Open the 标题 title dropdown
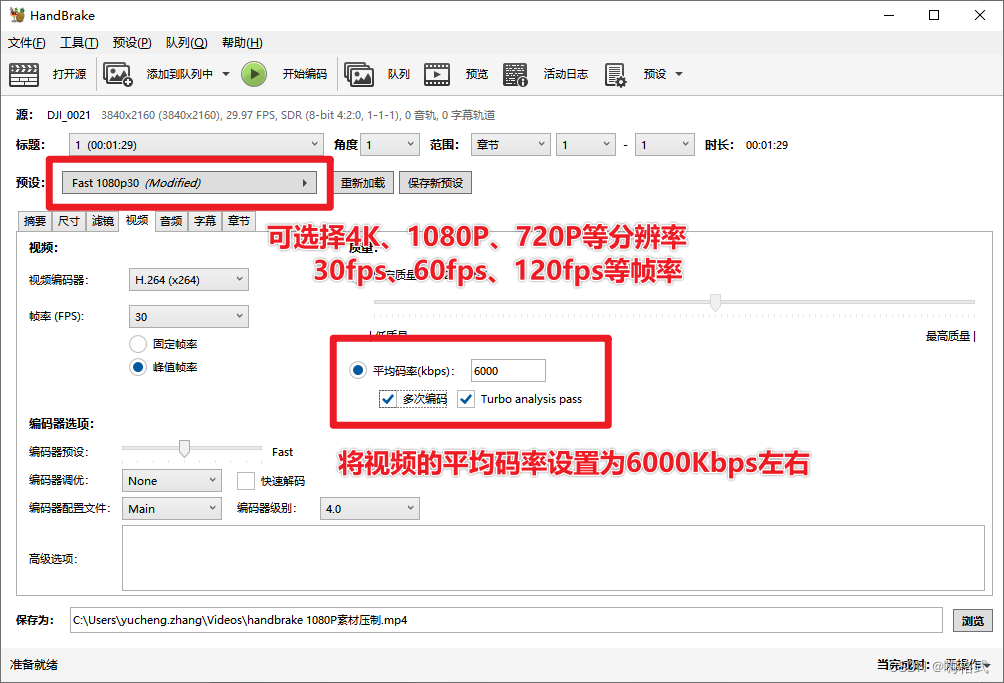1004x683 pixels. pos(196,145)
